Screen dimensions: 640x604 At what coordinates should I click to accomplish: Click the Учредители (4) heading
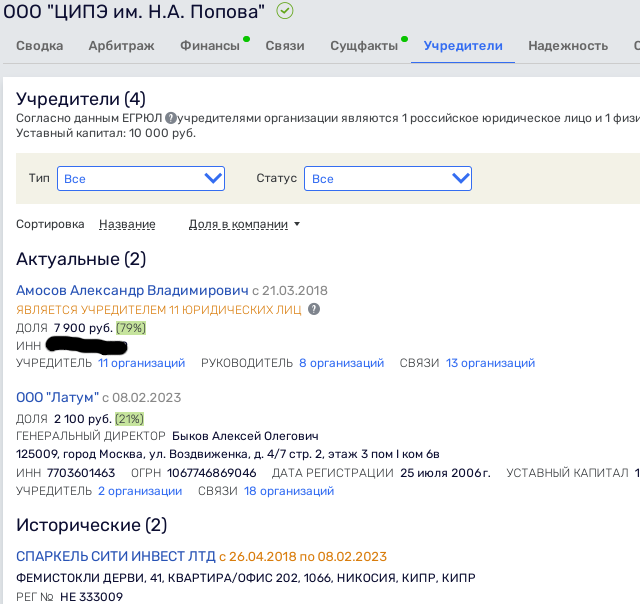pyautogui.click(x=80, y=99)
